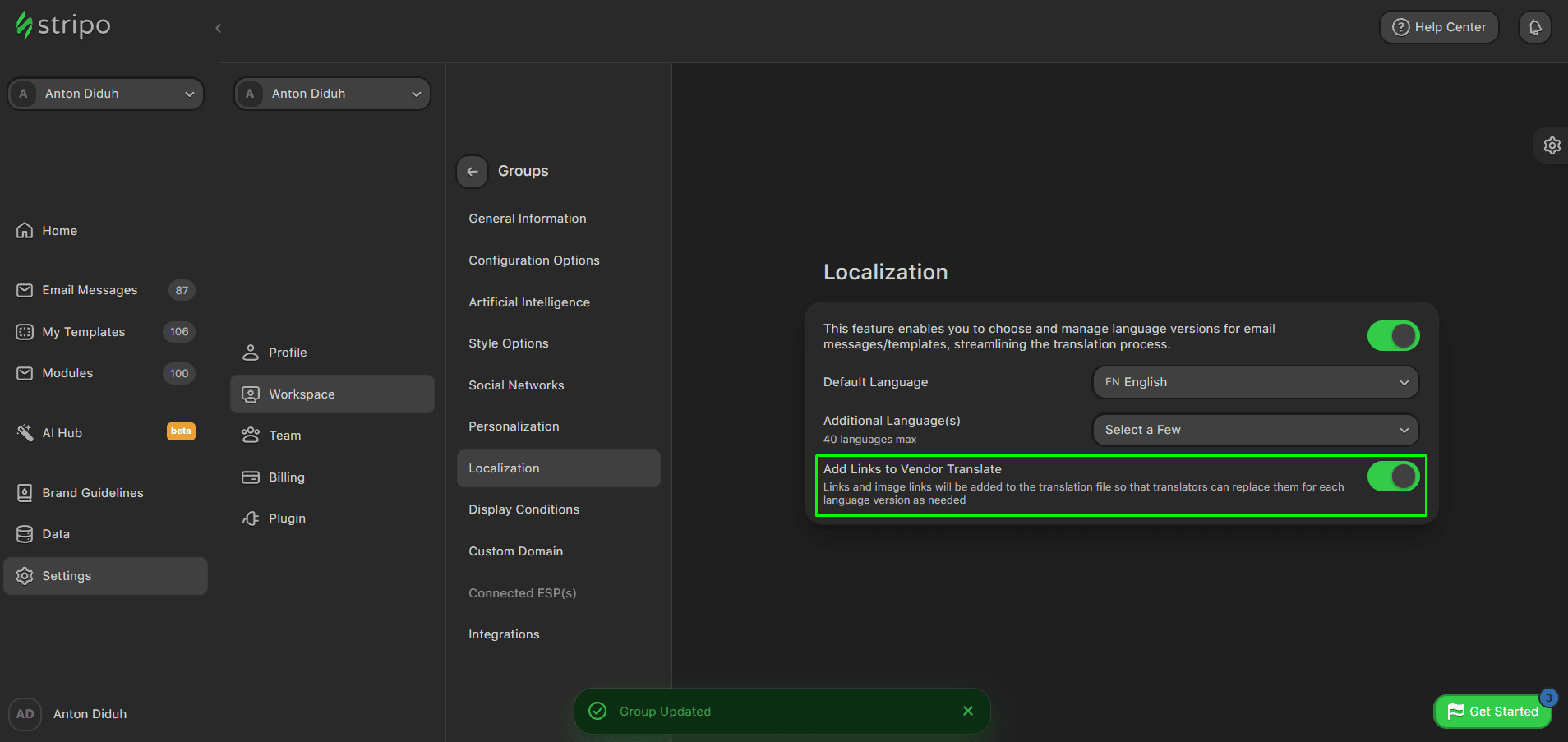Open the Display Conditions menu item

point(523,509)
